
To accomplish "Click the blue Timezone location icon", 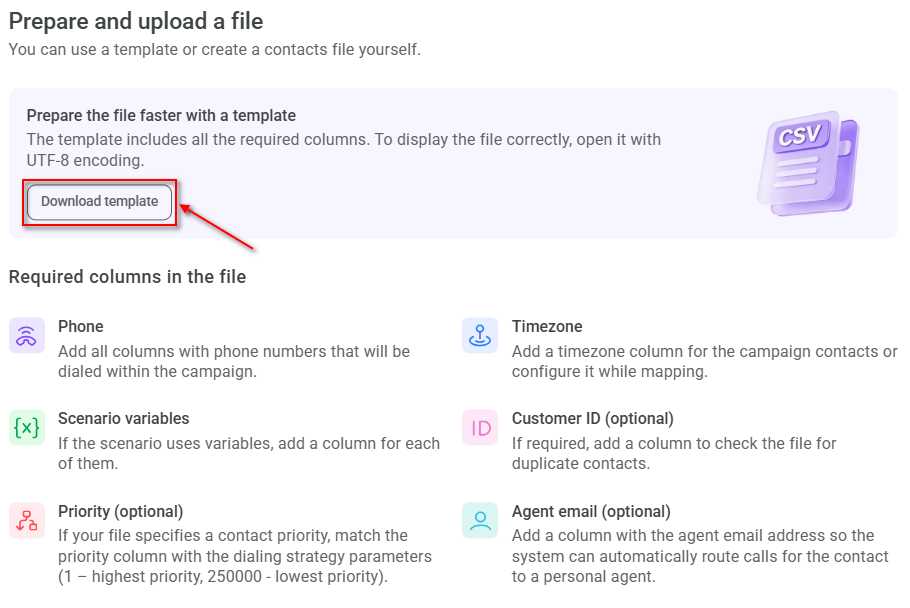I will pos(480,335).
